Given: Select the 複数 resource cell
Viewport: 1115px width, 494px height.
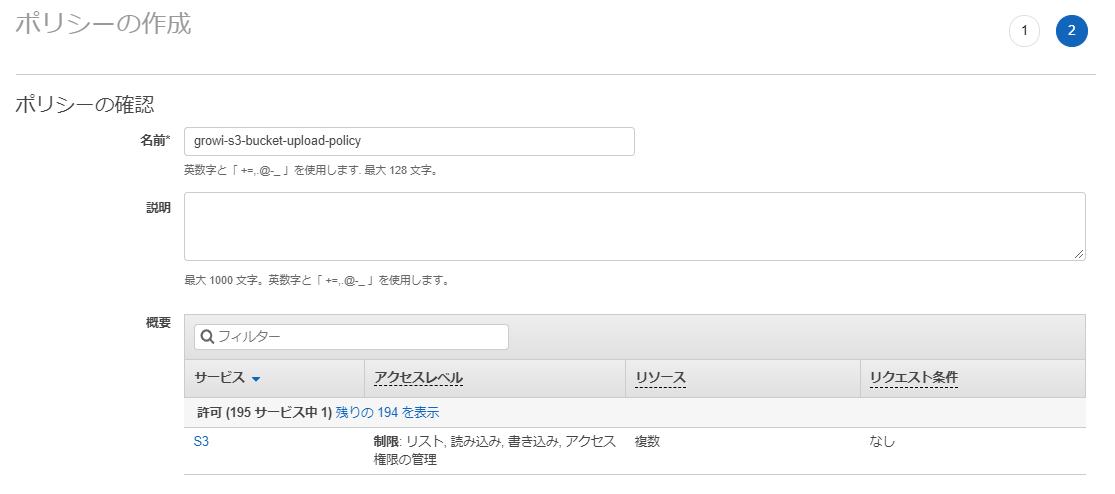Looking at the screenshot, I should [x=647, y=441].
